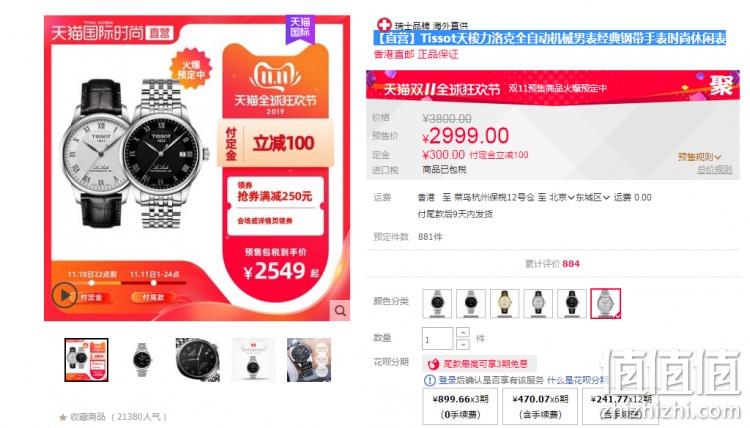The image size is (750, 428).
Task: Click the 天猫国际 purple badge
Action: [300, 28]
